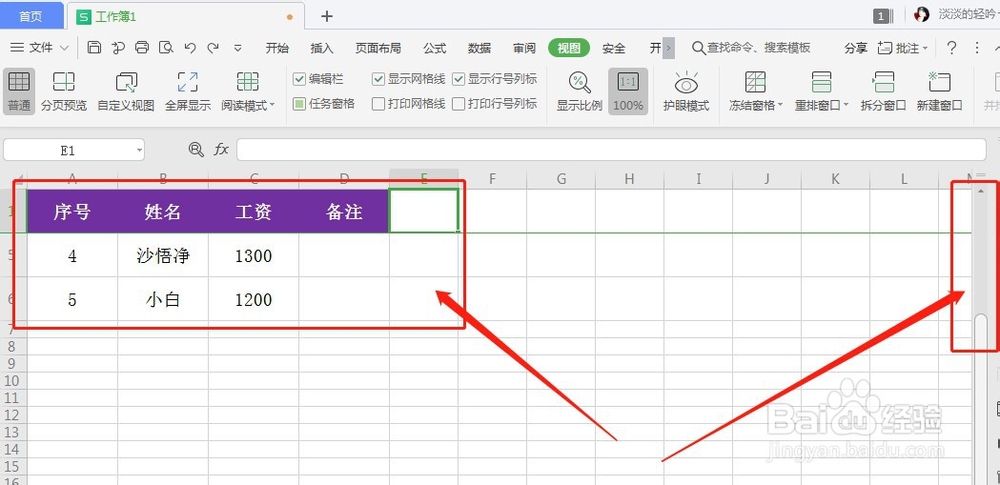Open the 页面布局 Page Layout tab
The width and height of the screenshot is (1000, 485).
point(378,48)
